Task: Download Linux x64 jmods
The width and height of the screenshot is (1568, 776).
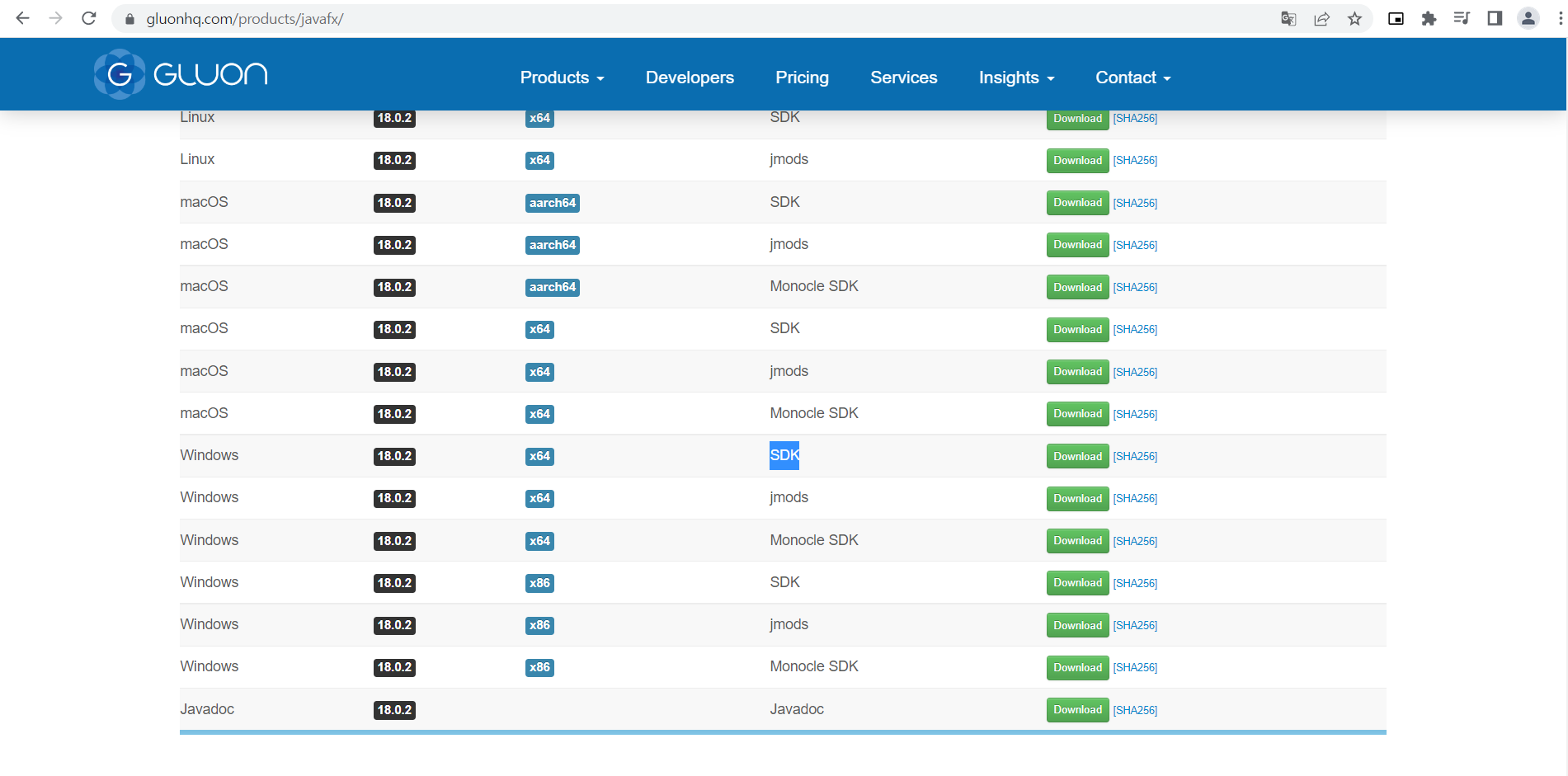Action: pyautogui.click(x=1077, y=161)
